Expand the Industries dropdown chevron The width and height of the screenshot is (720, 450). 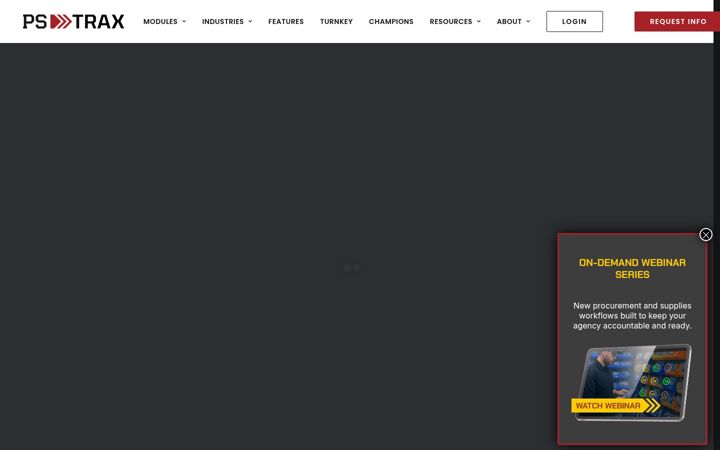click(250, 22)
